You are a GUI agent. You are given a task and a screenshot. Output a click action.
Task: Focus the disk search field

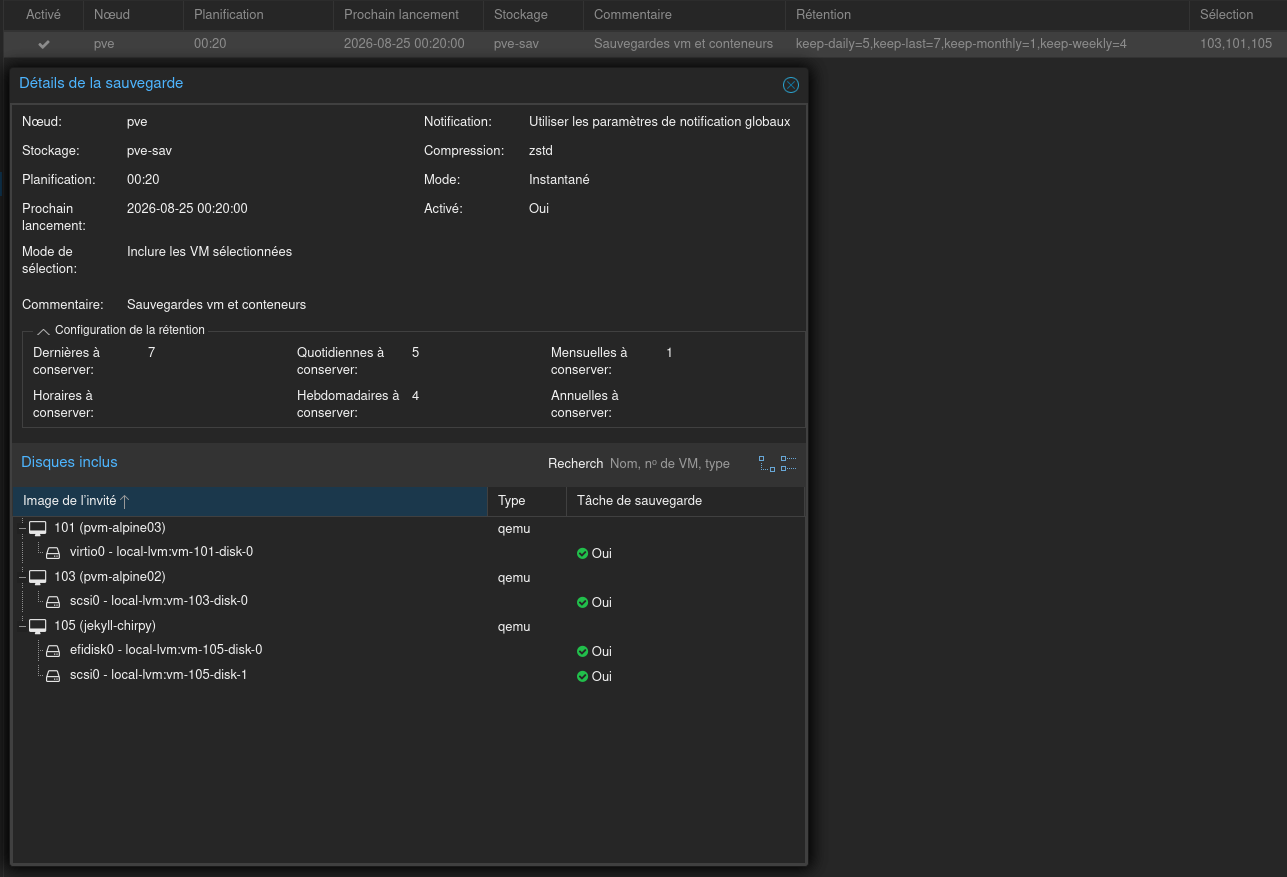pyautogui.click(x=677, y=464)
